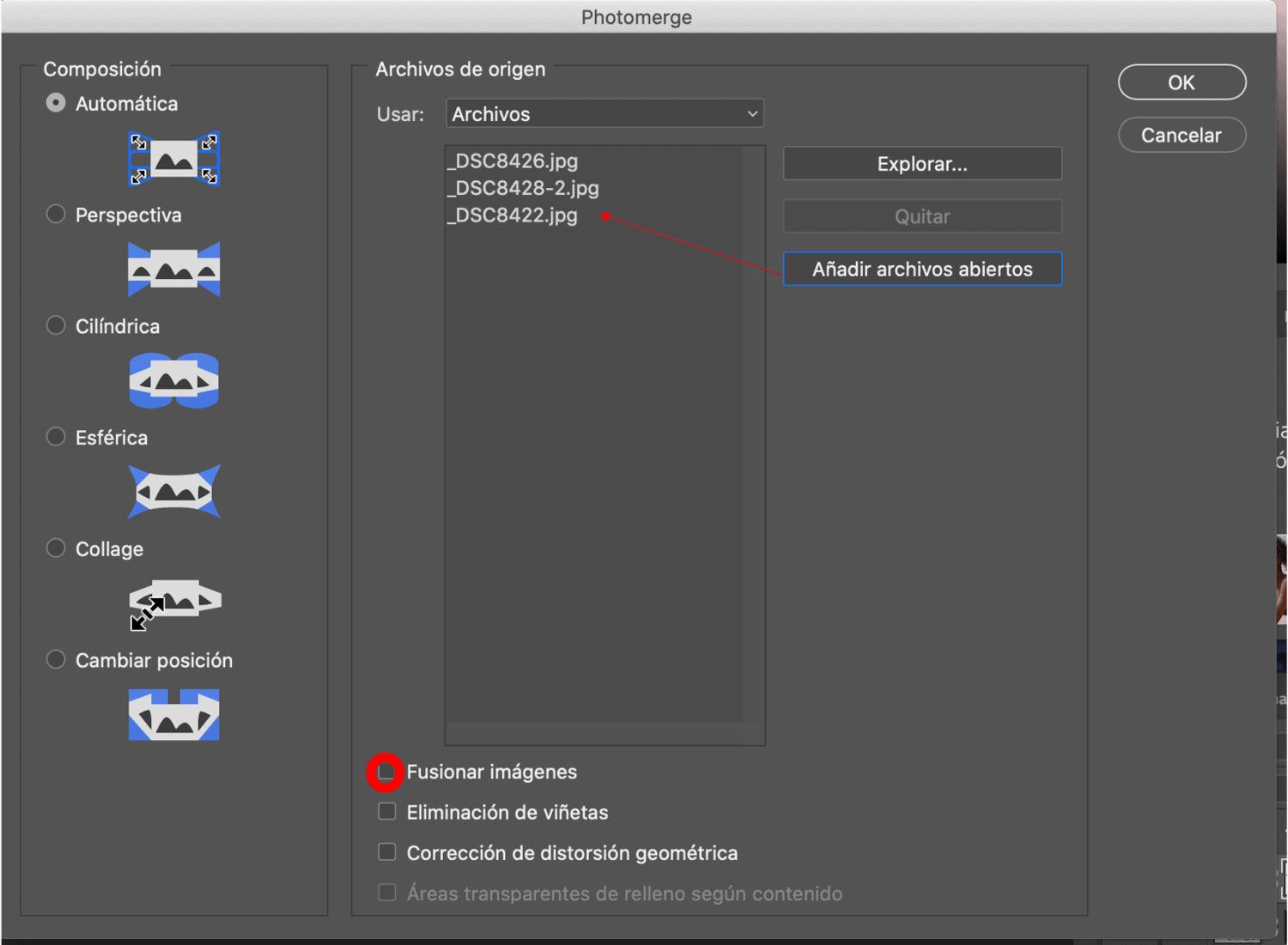The image size is (1288, 945).
Task: Toggle Áreas transparentes de relleno según contenido
Action: click(387, 893)
